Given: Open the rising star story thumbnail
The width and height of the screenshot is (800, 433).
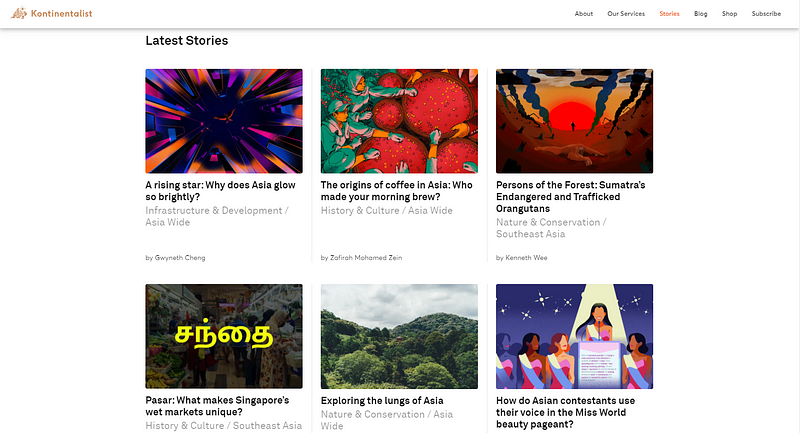Looking at the screenshot, I should click(224, 121).
